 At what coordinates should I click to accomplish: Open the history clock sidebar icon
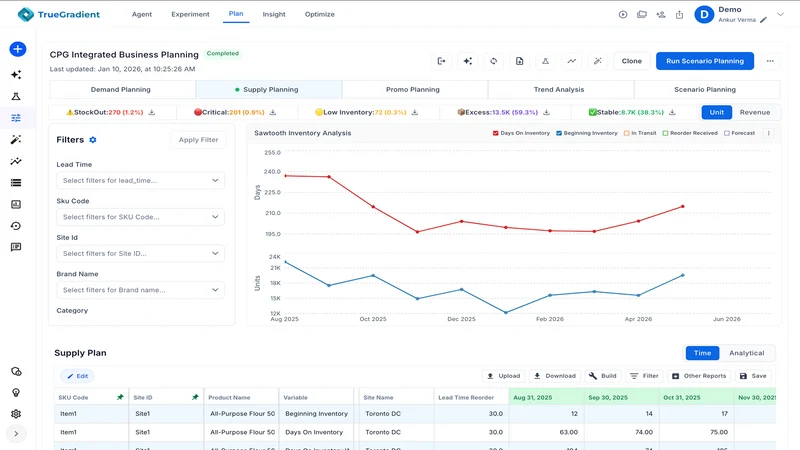click(x=16, y=226)
